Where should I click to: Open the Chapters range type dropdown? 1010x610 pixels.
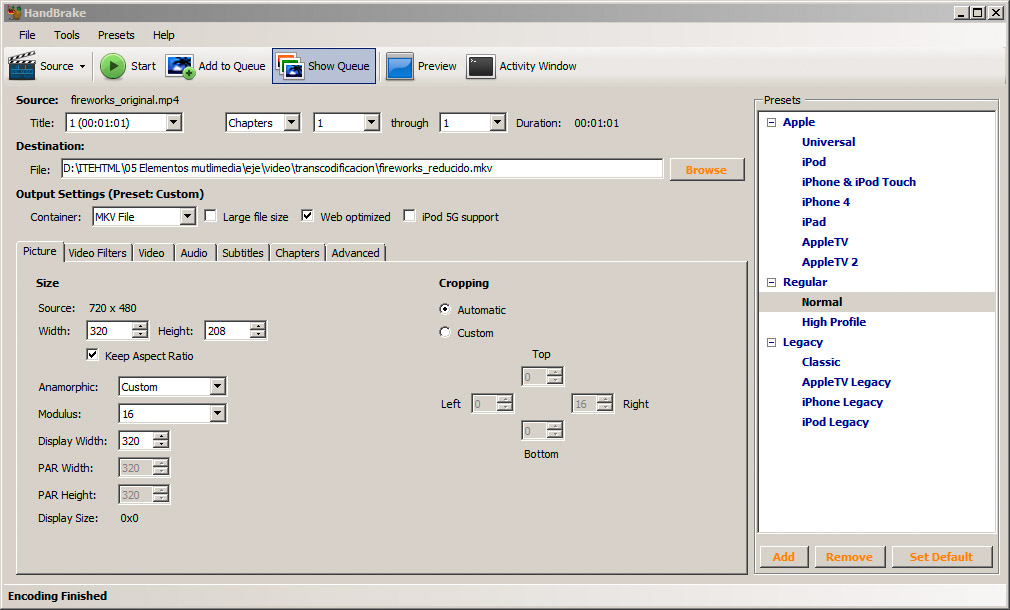(292, 122)
